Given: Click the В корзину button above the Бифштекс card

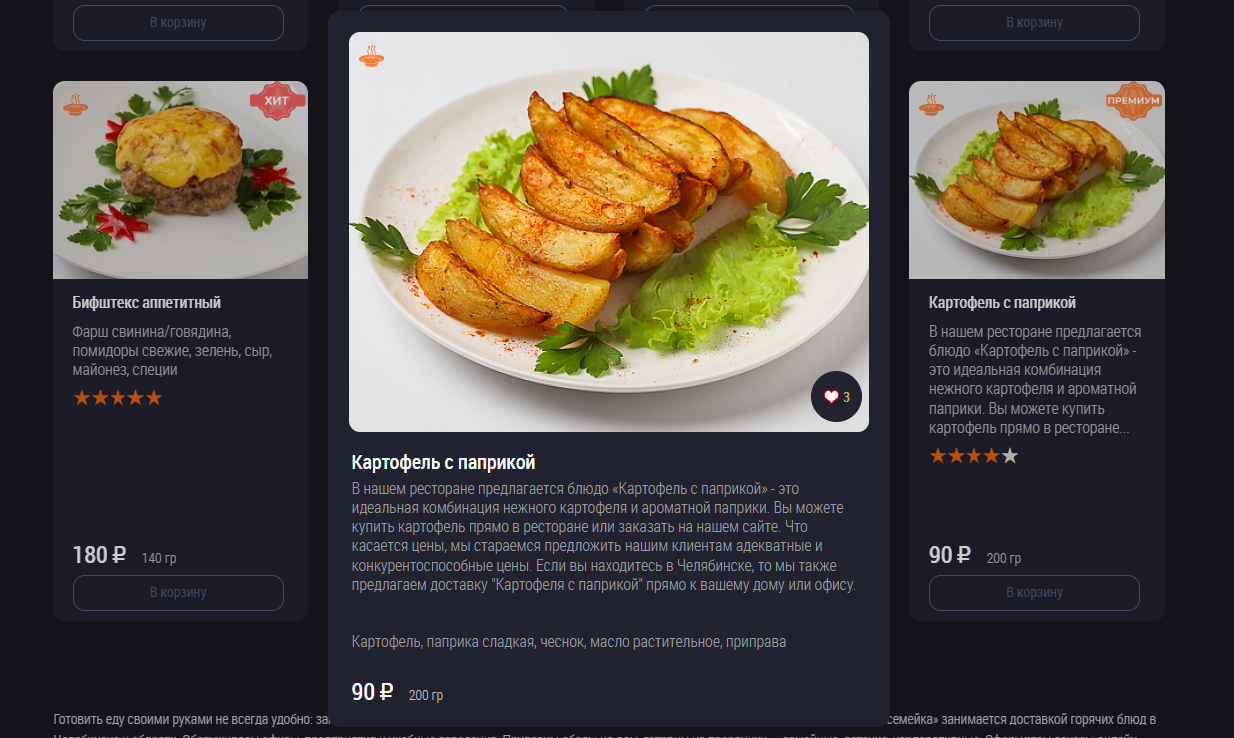Looking at the screenshot, I should tap(178, 22).
